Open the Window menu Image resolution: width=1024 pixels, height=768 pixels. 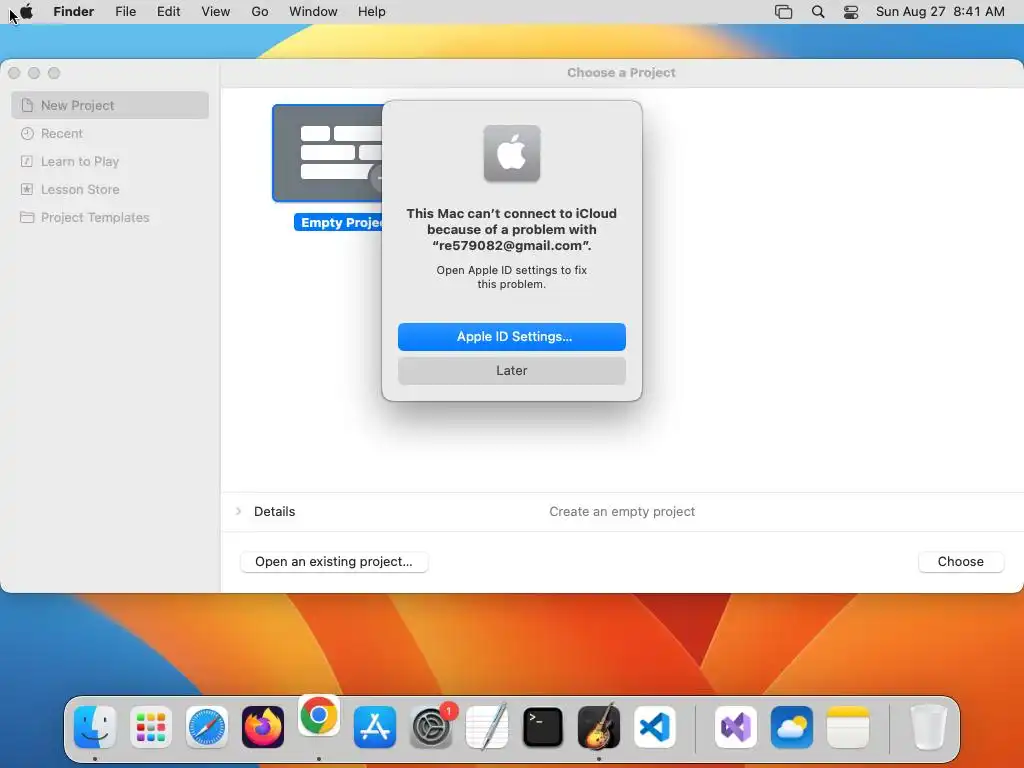pyautogui.click(x=313, y=12)
